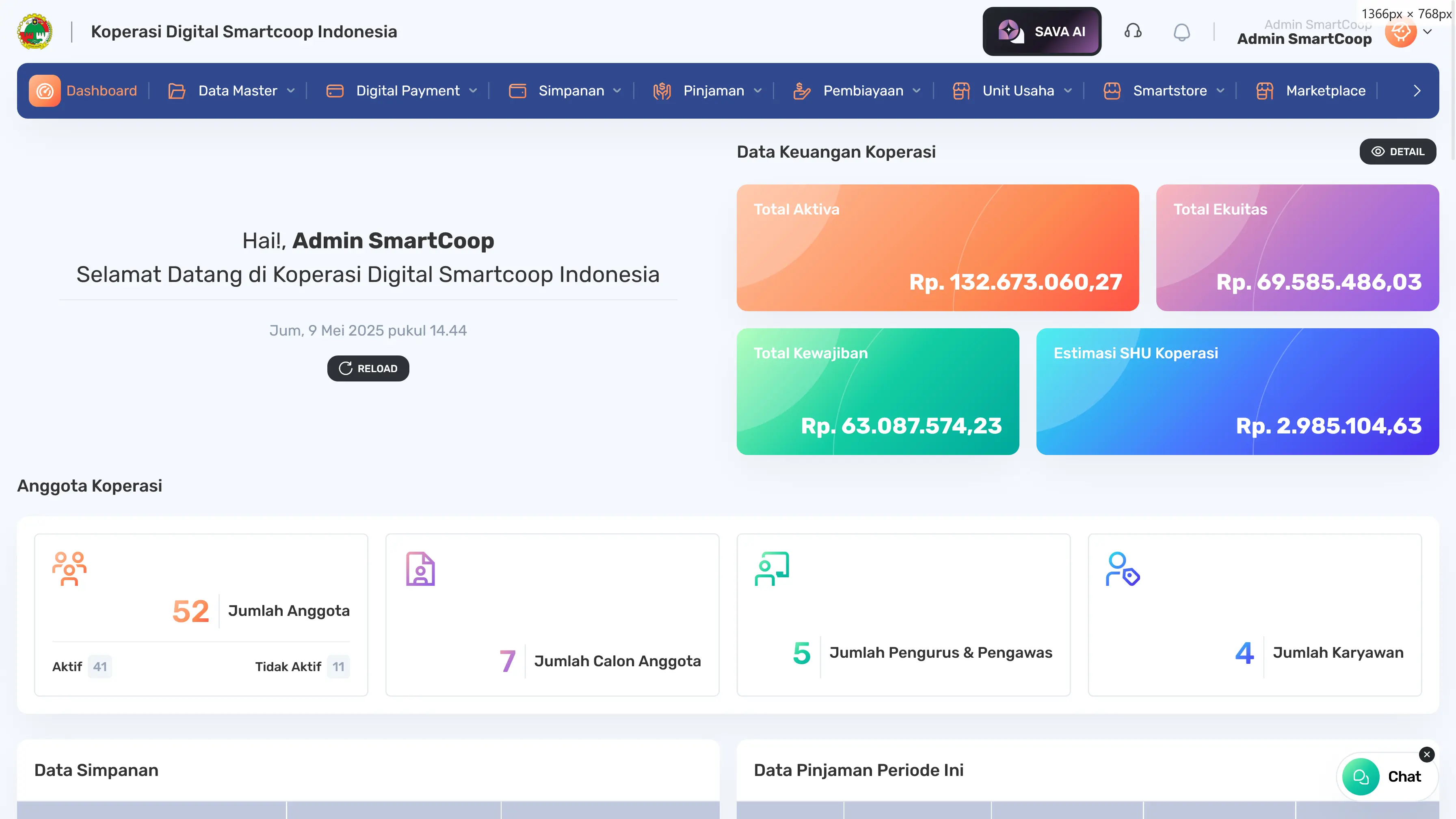Open the Chat widget
Screen dimensions: 1456x819
1388,777
